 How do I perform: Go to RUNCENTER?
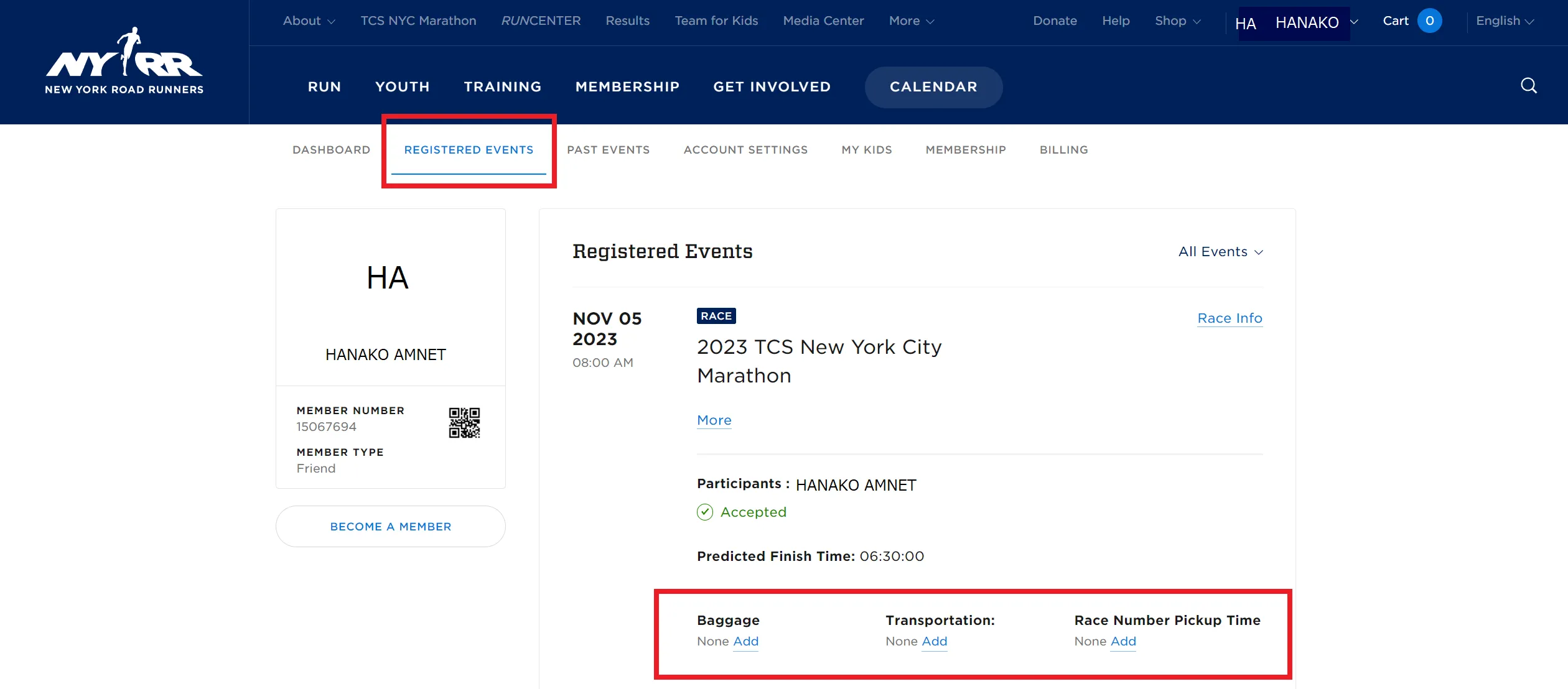coord(541,21)
